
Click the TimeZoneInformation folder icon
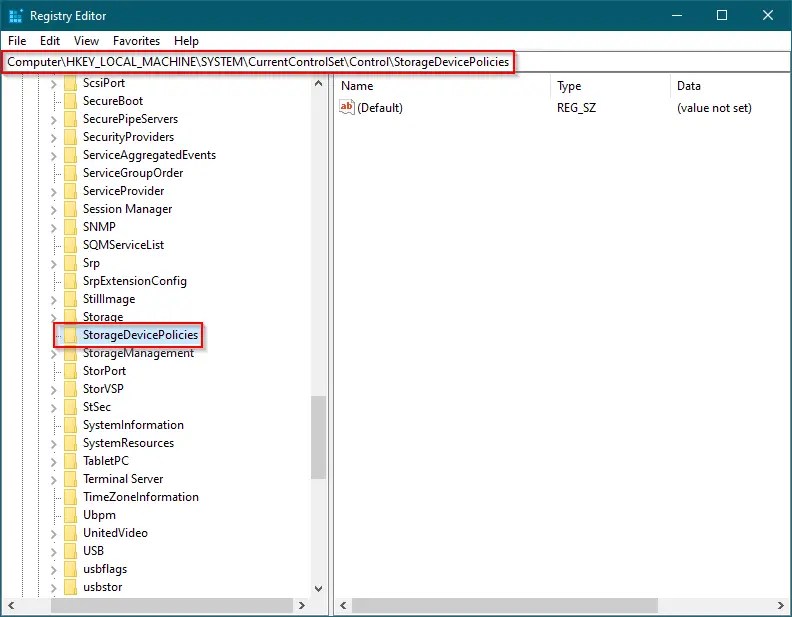click(x=71, y=497)
